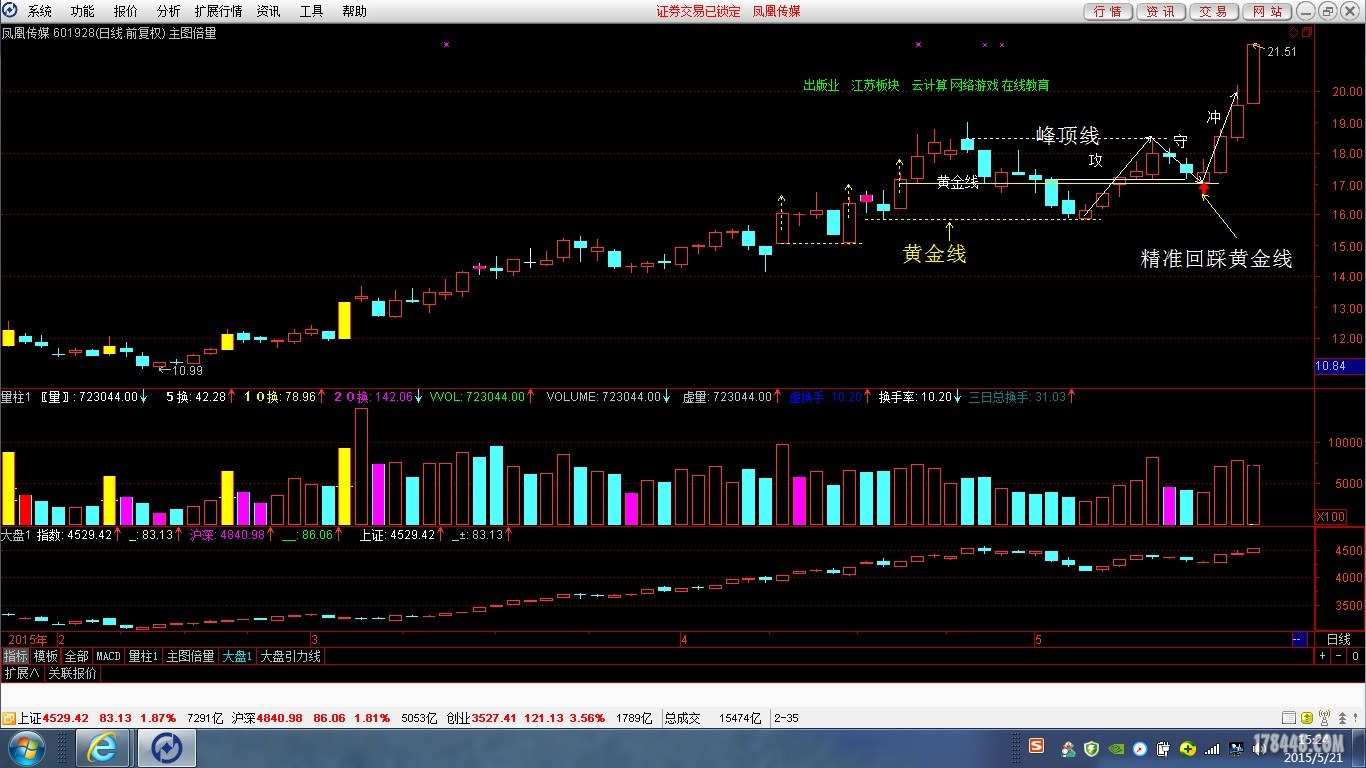The image size is (1366, 768).
Task: Click the green shield tray icon
Action: tap(1092, 748)
